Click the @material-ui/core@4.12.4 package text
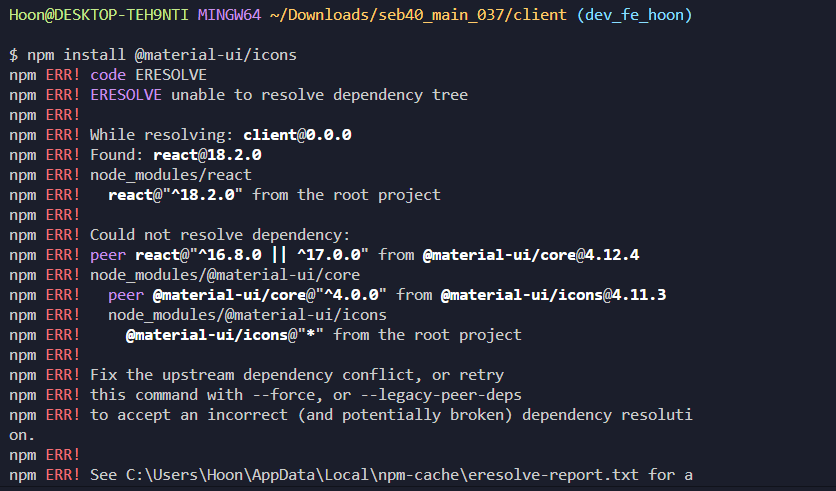The width and height of the screenshot is (836, 491). [531, 255]
